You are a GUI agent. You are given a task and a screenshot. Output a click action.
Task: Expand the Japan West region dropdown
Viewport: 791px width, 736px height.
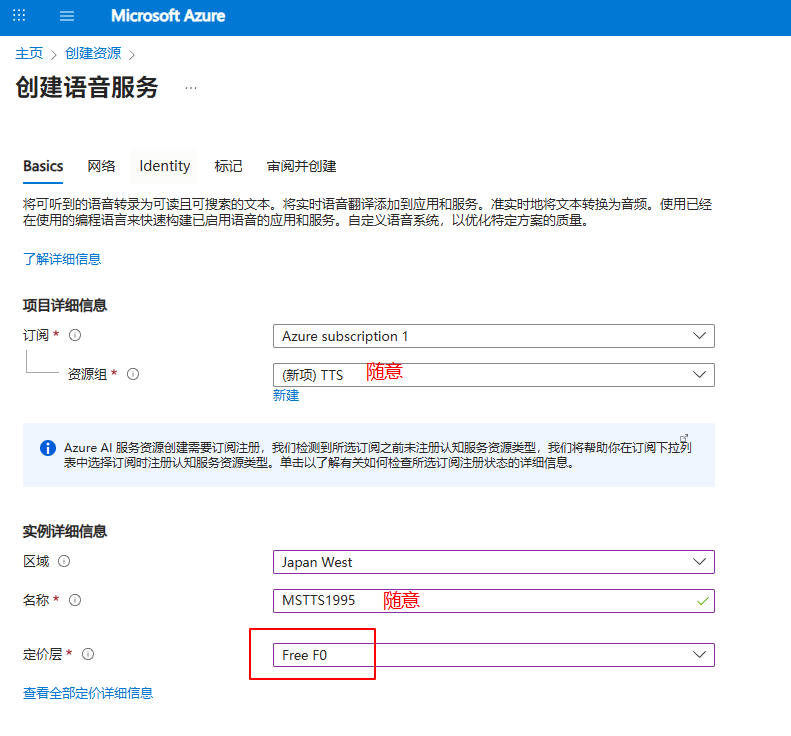tap(494, 562)
